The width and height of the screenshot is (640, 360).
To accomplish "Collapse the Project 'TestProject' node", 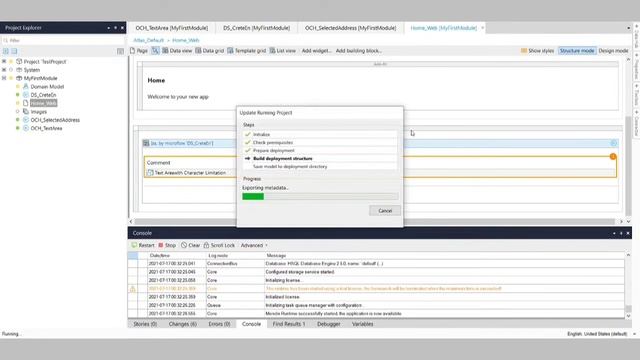I will coord(4,61).
